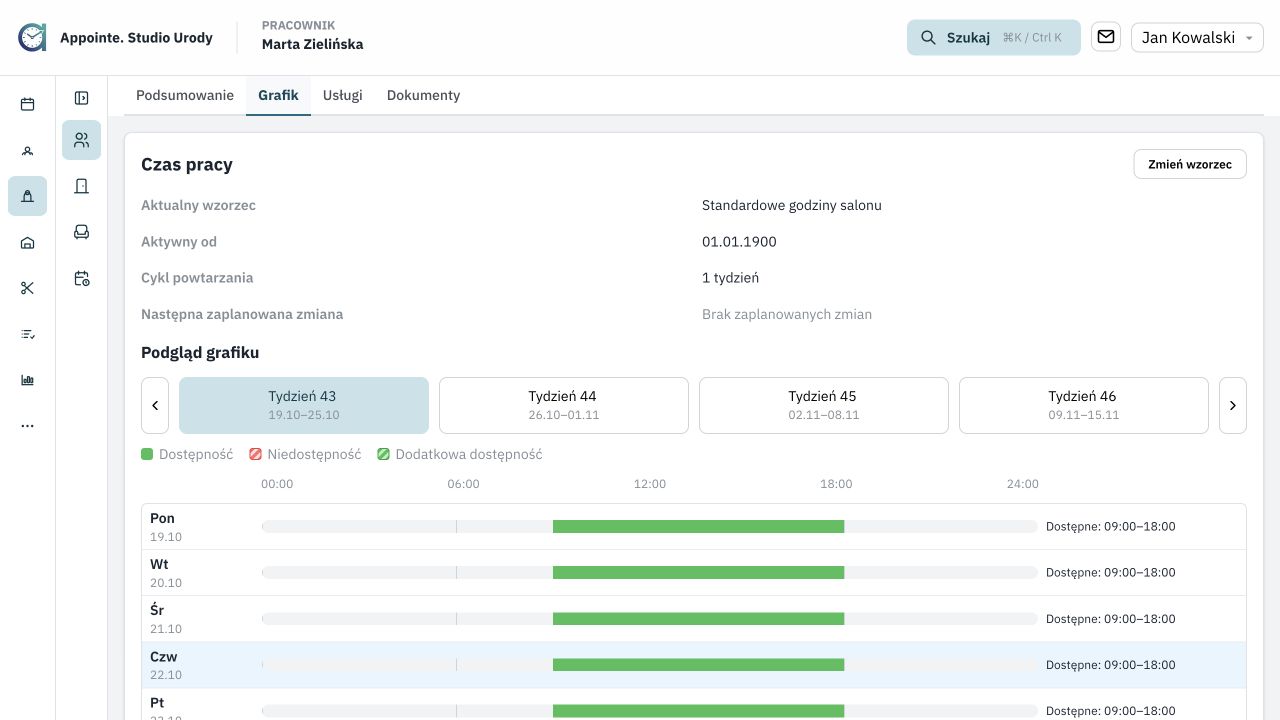Open the Dokumenty tab
Screen dimensions: 1280x720
424,95
